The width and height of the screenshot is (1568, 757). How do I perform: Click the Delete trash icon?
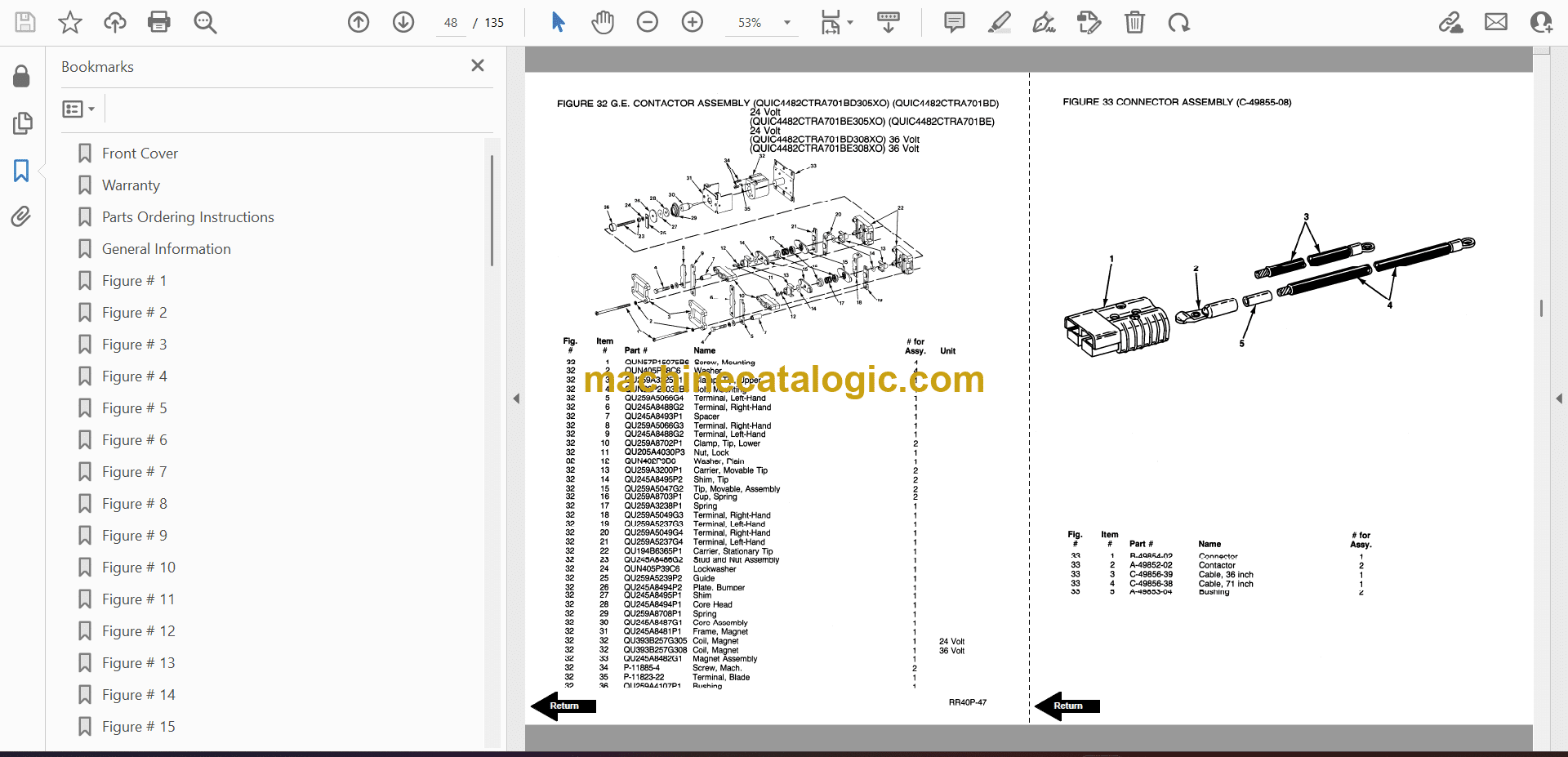tap(1134, 22)
